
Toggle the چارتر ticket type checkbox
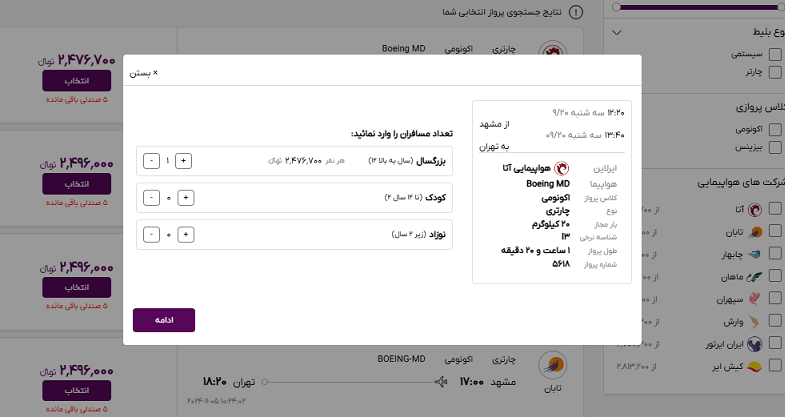point(775,72)
